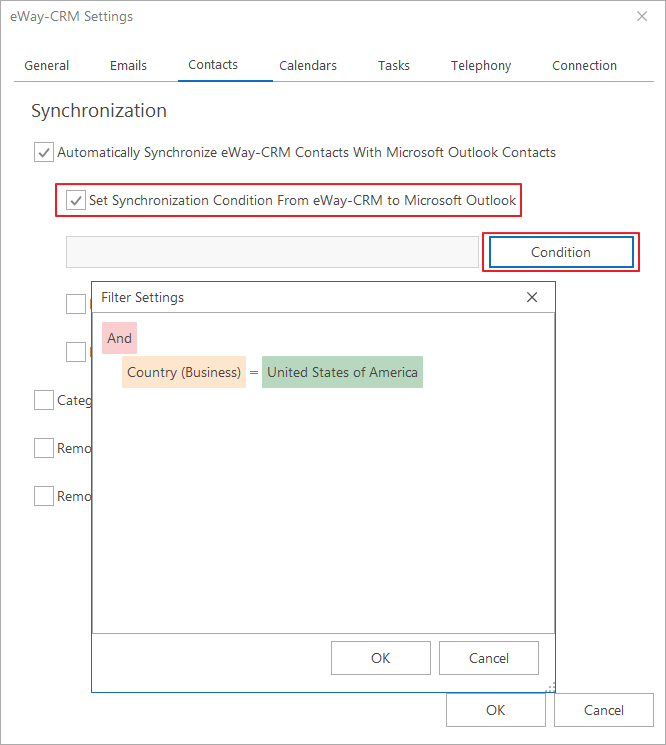Click the Filter Settings dialog title
666x745 pixels.
(143, 297)
